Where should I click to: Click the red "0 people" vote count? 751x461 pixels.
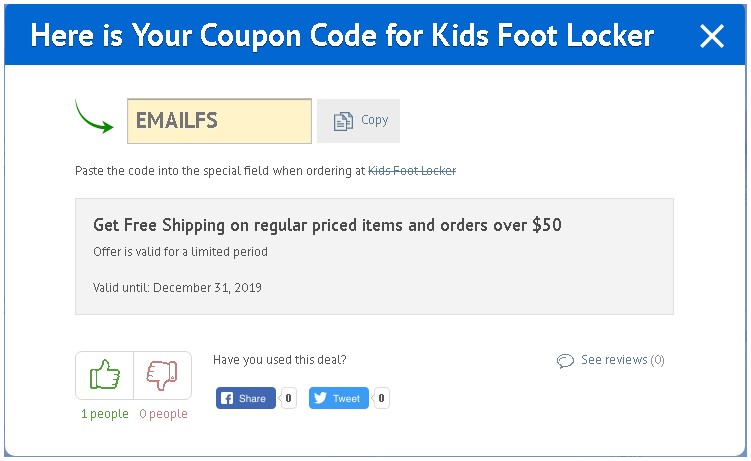click(x=163, y=414)
